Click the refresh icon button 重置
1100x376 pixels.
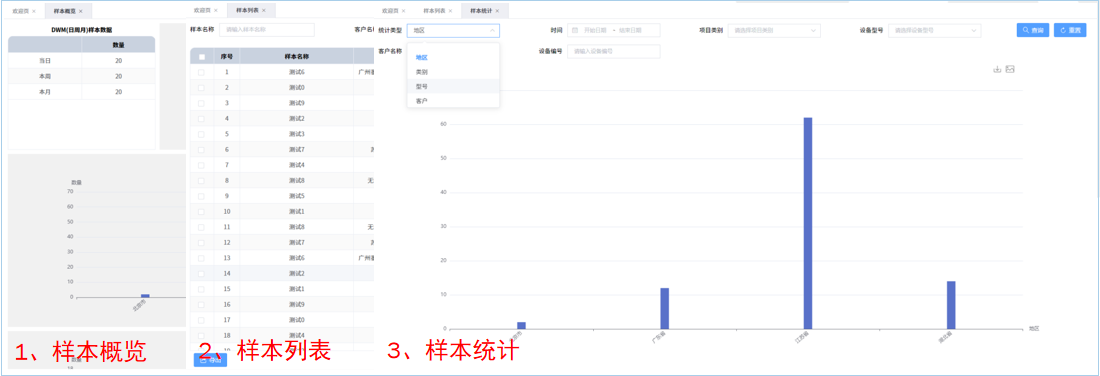point(1070,30)
